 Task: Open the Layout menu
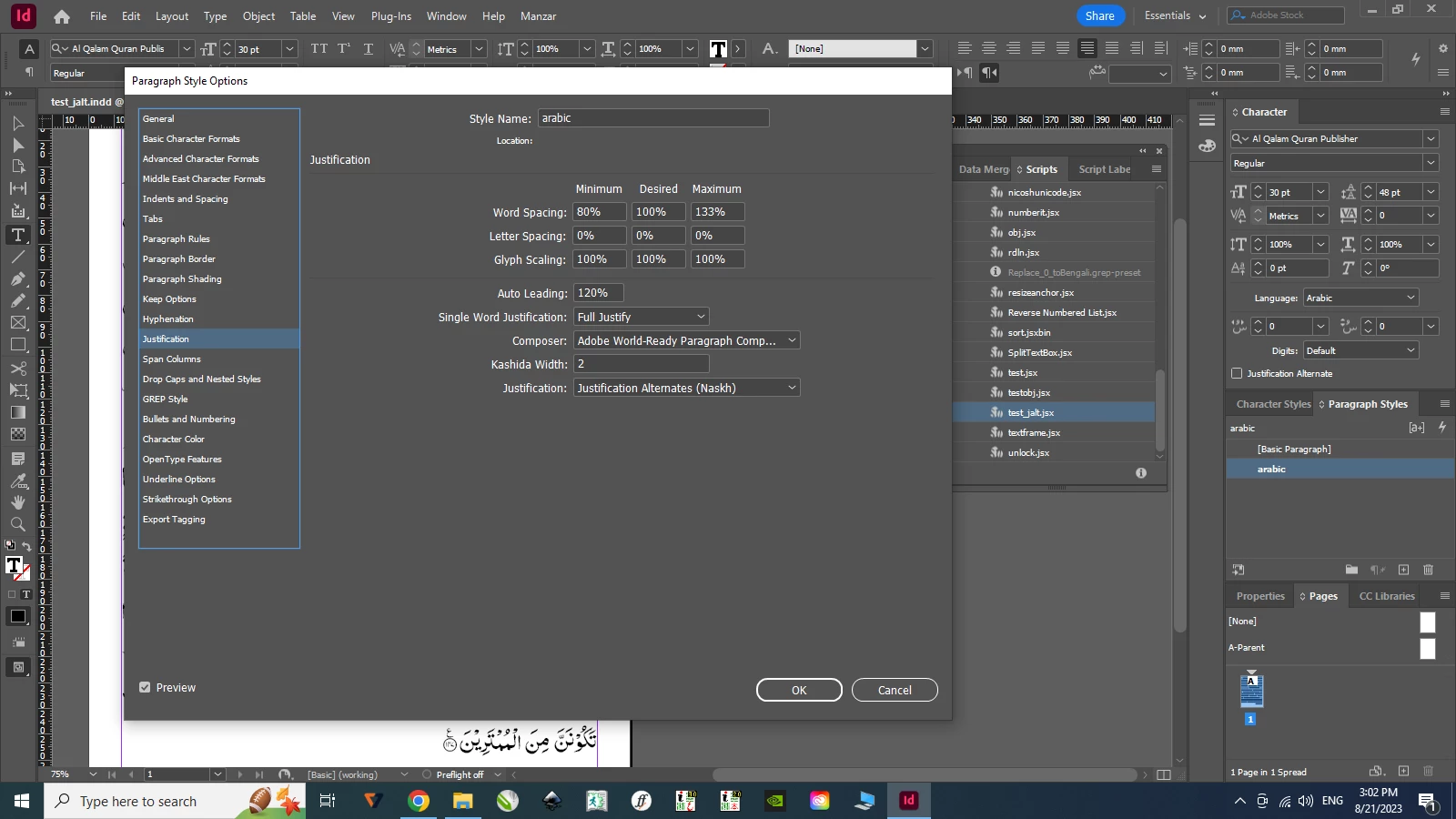pyautogui.click(x=172, y=16)
